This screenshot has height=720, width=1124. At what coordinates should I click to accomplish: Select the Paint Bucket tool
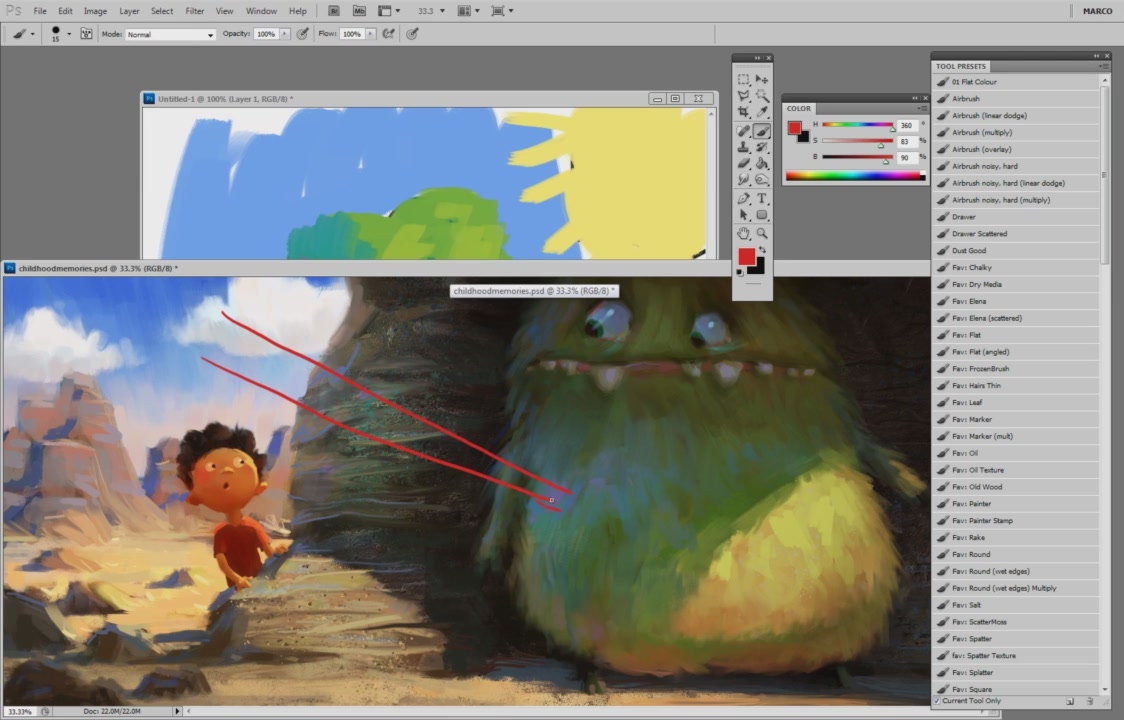[762, 164]
